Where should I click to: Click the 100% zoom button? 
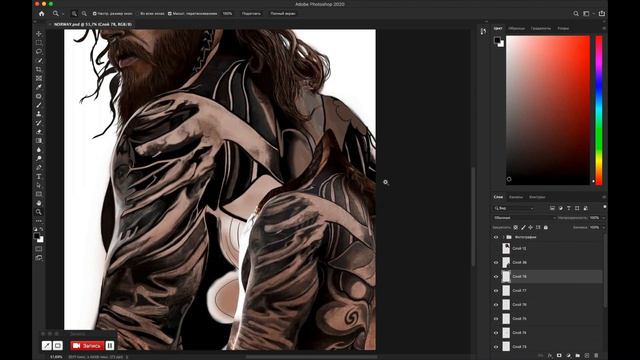[227, 13]
